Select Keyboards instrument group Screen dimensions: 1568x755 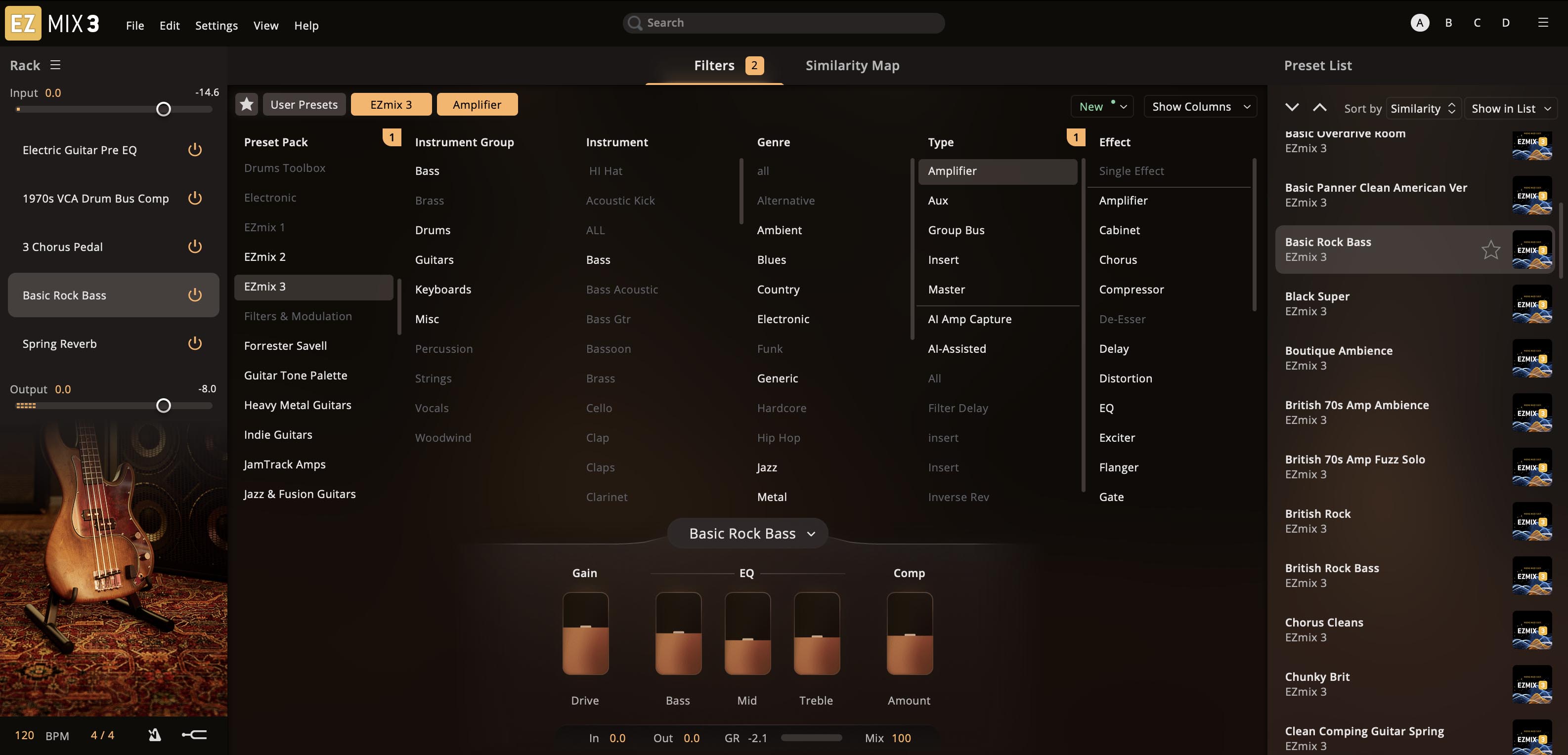pyautogui.click(x=442, y=289)
